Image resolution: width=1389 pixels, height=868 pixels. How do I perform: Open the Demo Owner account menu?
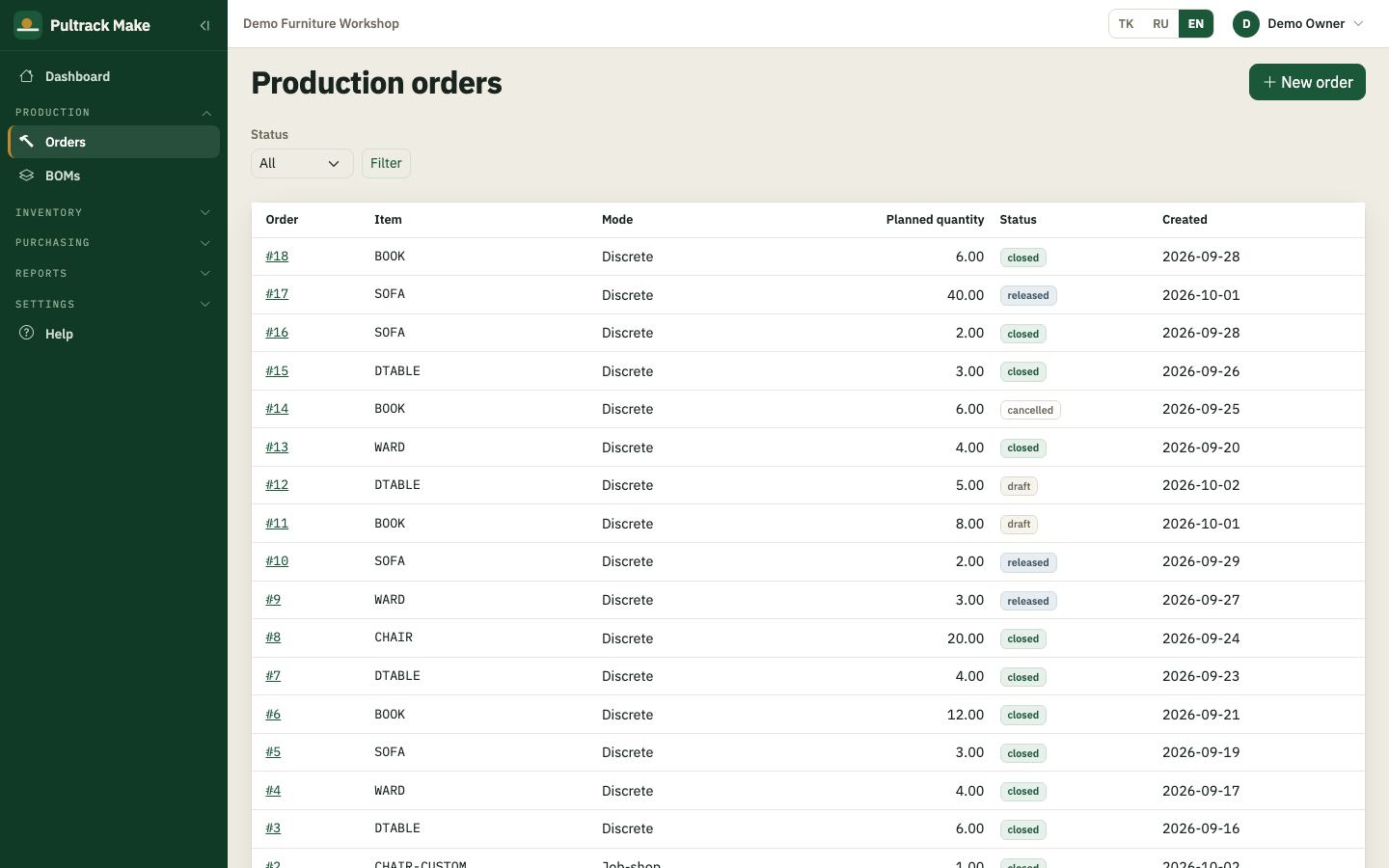coord(1298,24)
